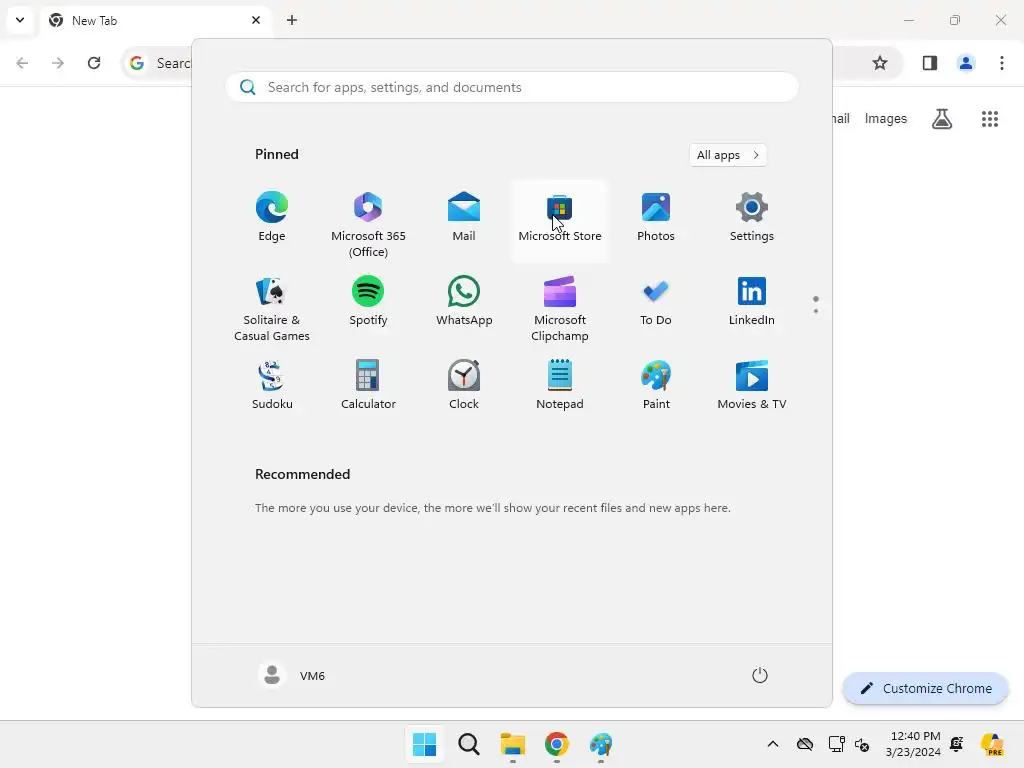Open Chrome three-dot menu

tap(1002, 63)
